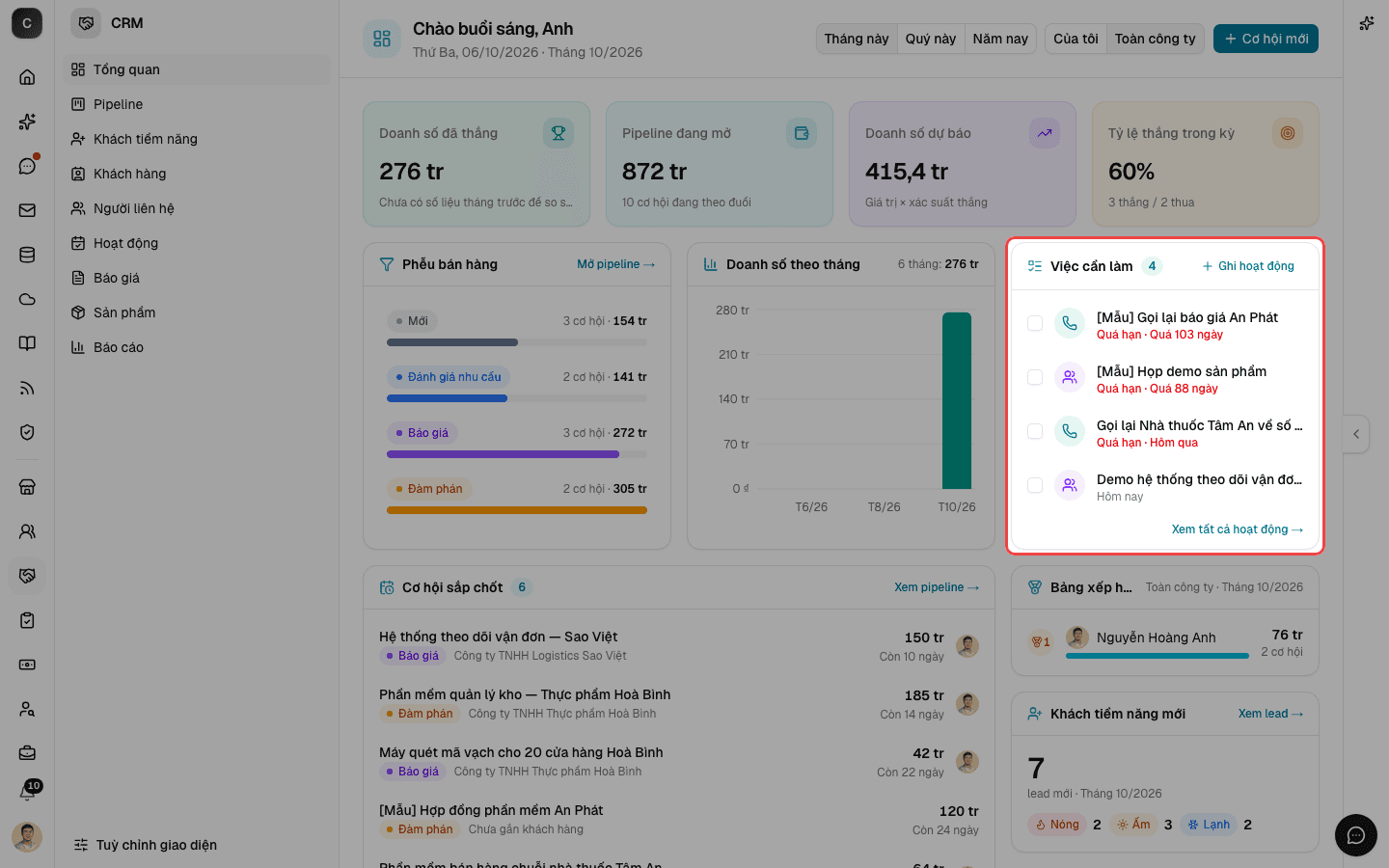This screenshot has width=1389, height=868.
Task: Open the database icon in left rail
Action: (27, 255)
